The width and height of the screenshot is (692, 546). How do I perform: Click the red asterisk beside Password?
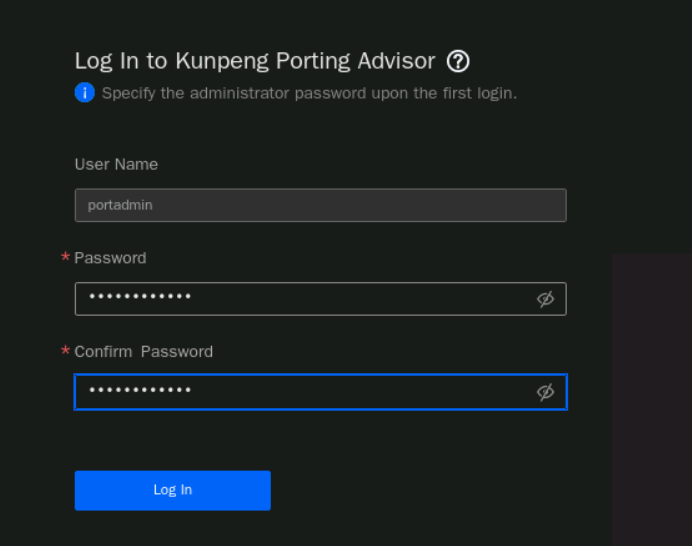point(66,258)
